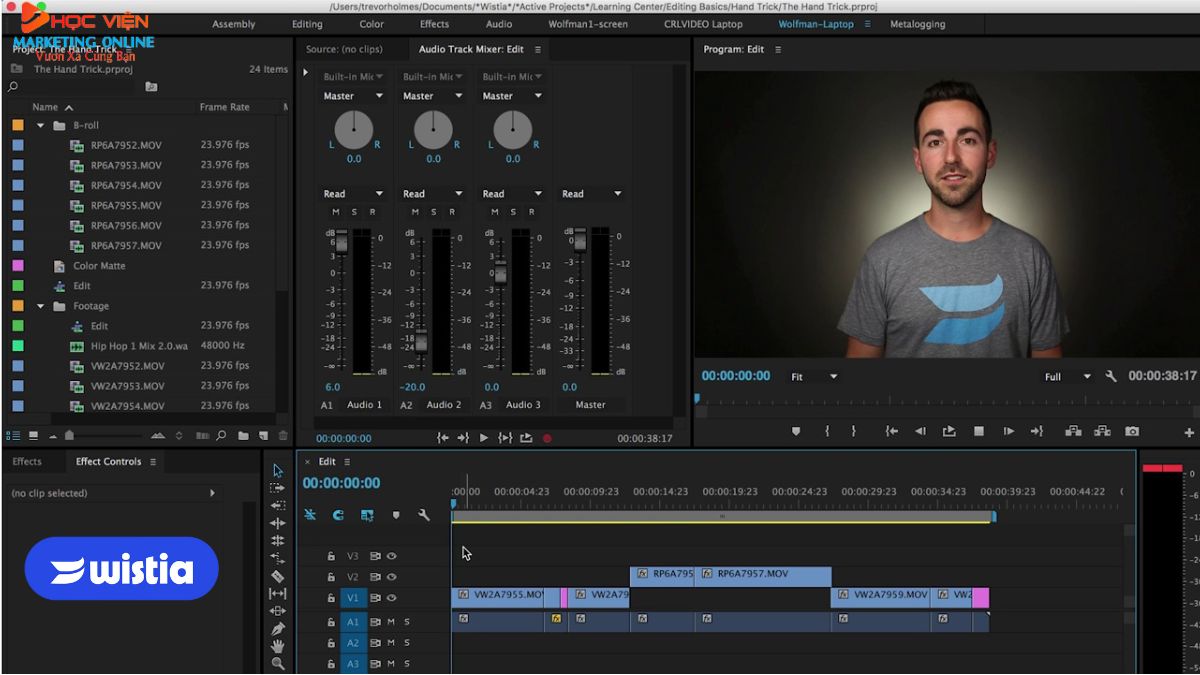The width and height of the screenshot is (1200, 675).
Task: Select the Track Select Forward tool
Action: 278,488
